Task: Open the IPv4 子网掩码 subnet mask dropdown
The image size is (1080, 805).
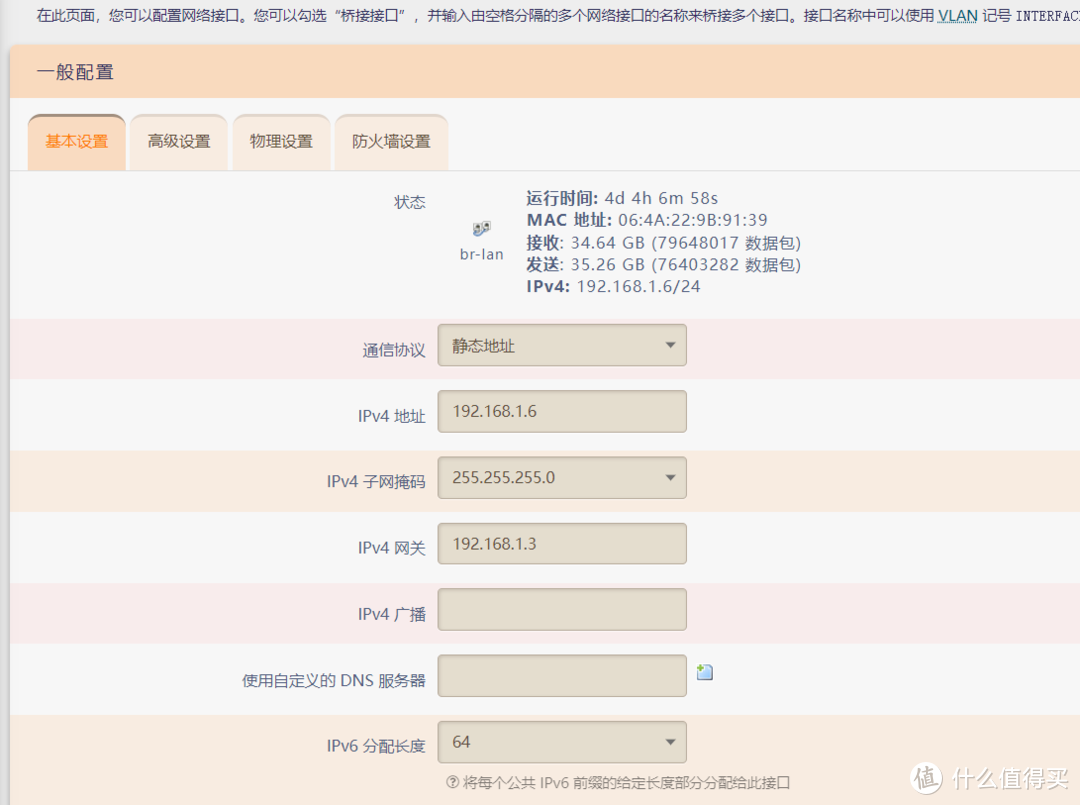Action: click(561, 477)
